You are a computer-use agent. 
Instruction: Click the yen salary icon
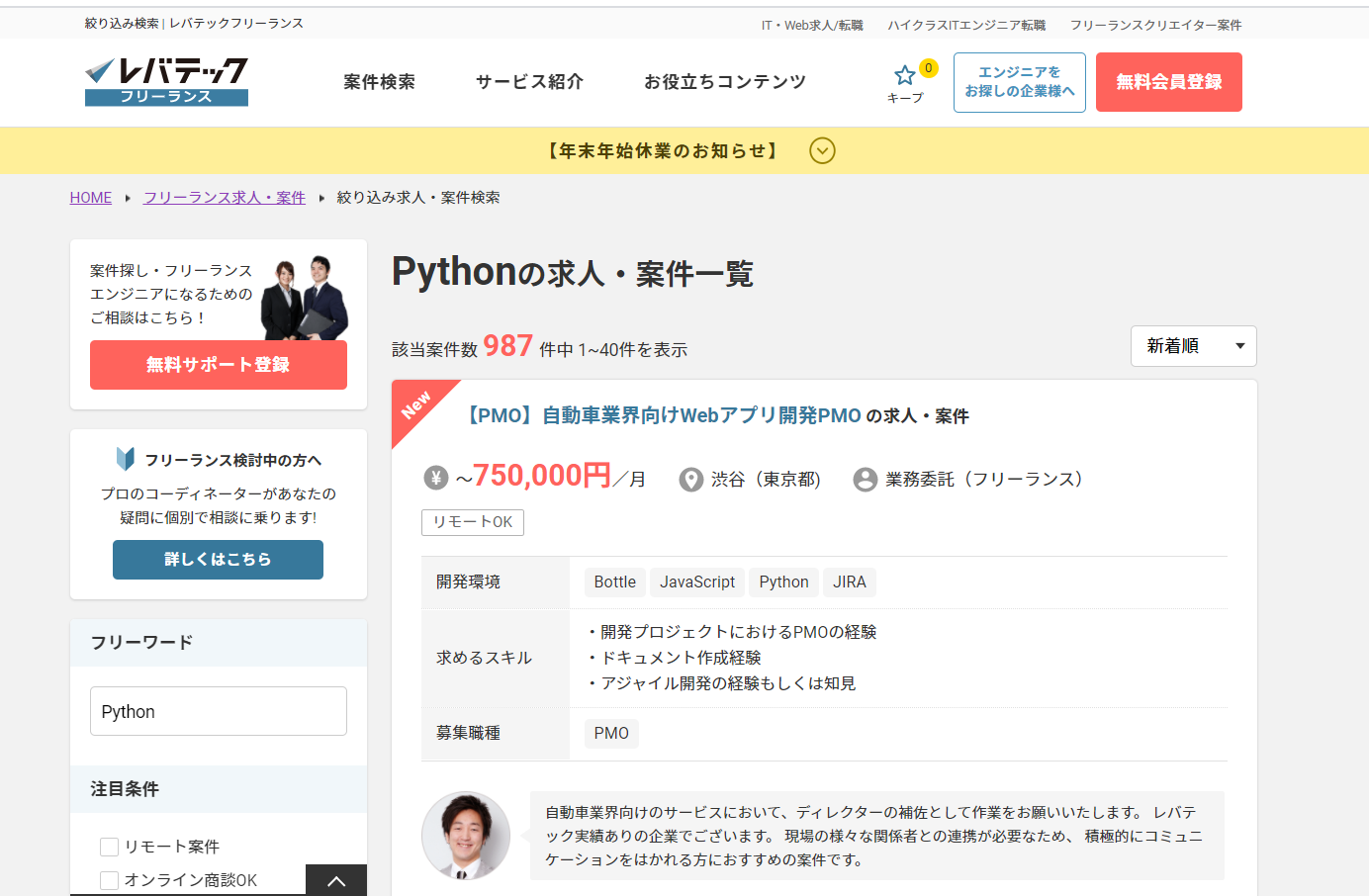tap(436, 479)
